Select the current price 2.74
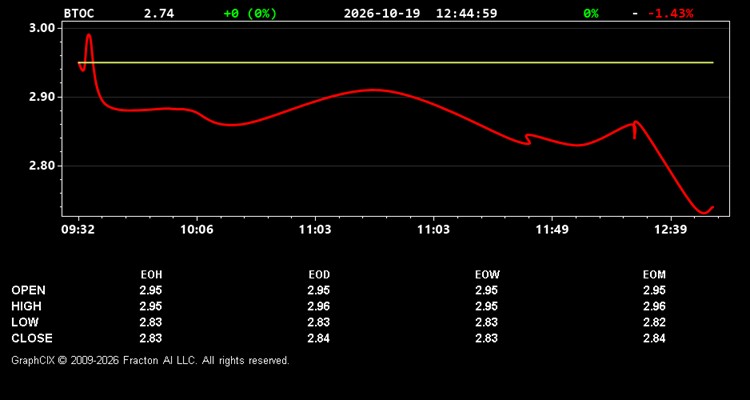The image size is (750, 400). 159,13
